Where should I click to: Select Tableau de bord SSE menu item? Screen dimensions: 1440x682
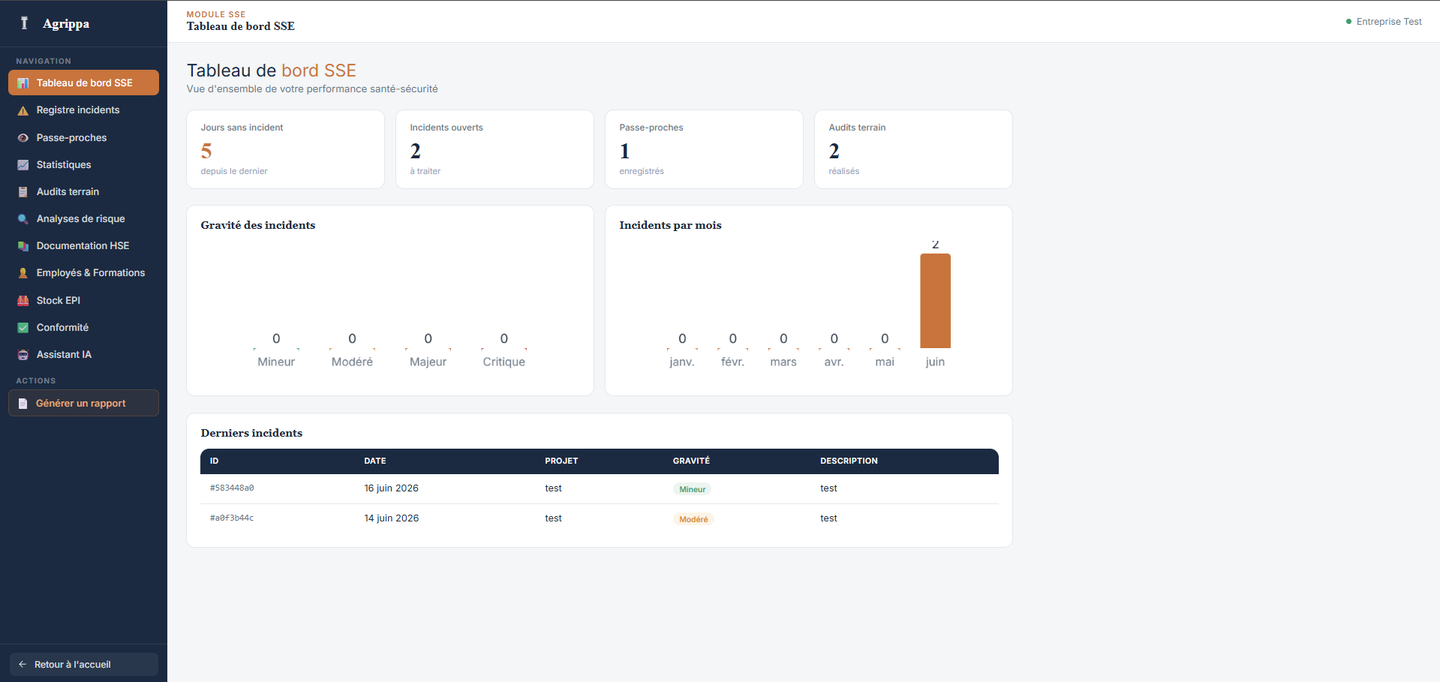(83, 83)
